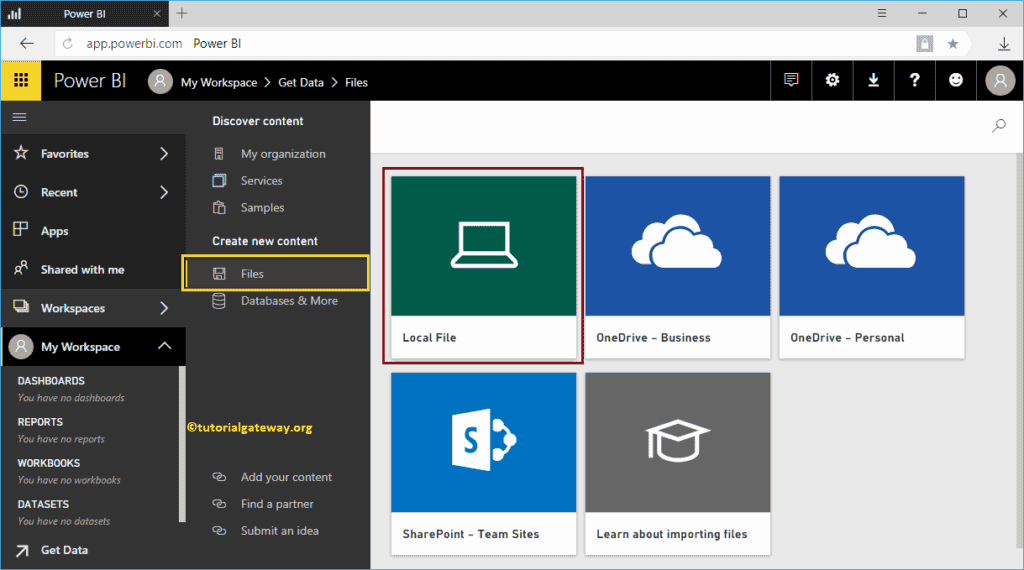Open the app launcher waffle icon

pyautogui.click(x=21, y=80)
